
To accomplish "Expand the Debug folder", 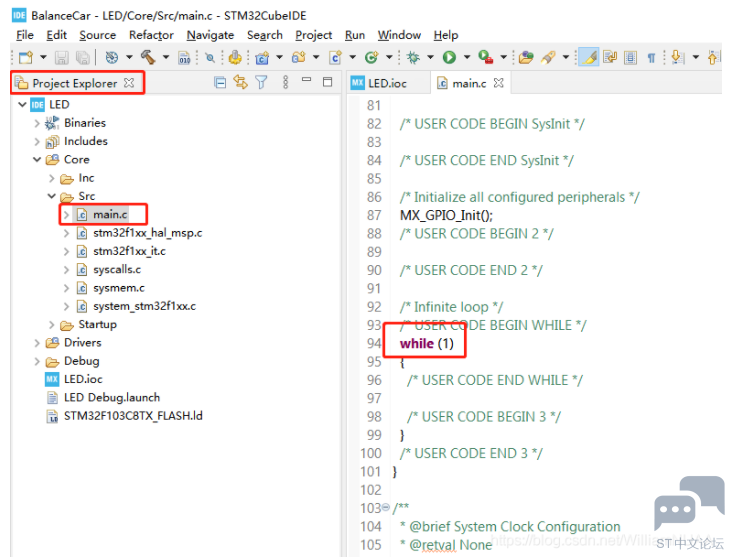I will click(x=37, y=361).
